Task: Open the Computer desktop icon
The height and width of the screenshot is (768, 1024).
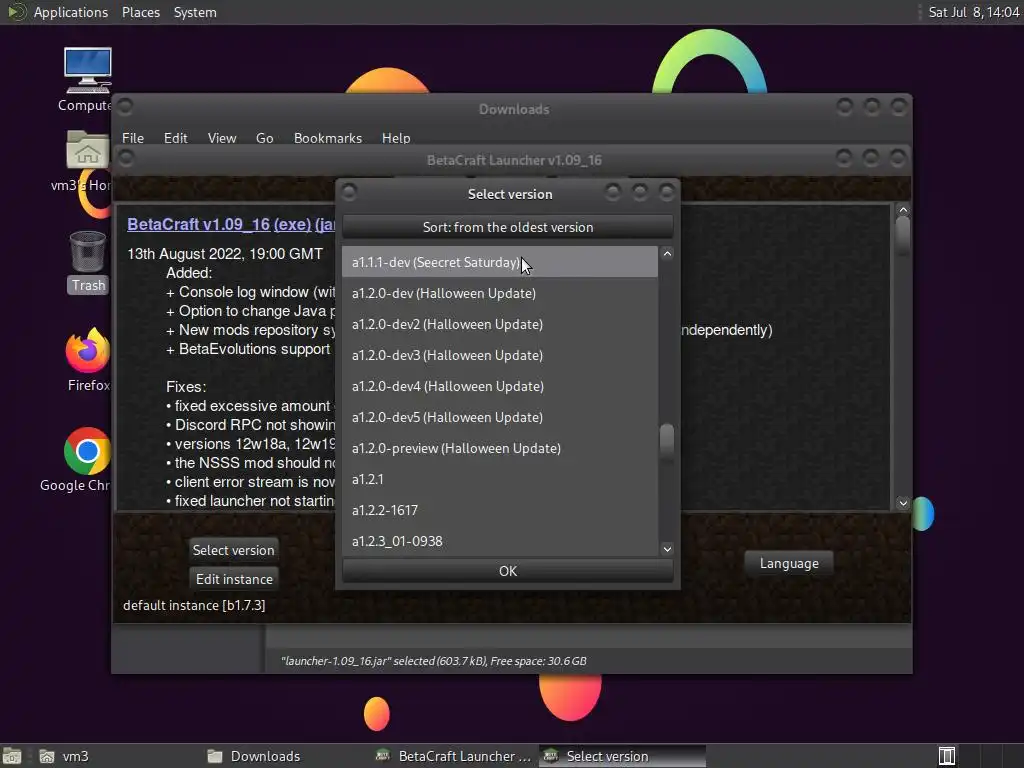Action: 86,79
